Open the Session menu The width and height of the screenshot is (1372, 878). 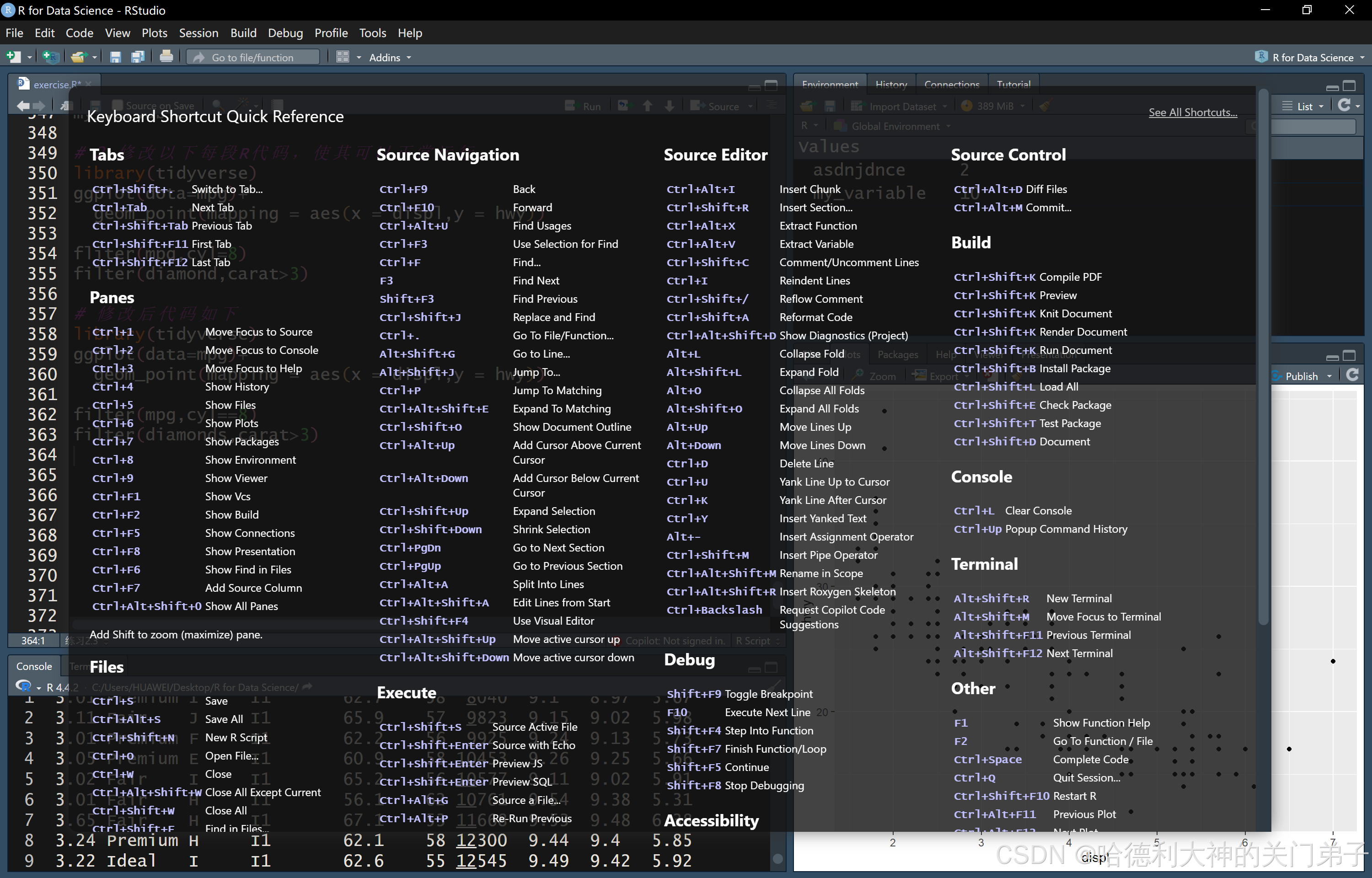click(x=198, y=33)
